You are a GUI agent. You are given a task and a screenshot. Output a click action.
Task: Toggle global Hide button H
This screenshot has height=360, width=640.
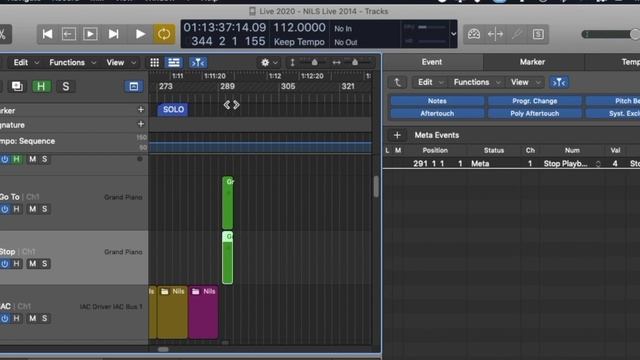coord(41,86)
